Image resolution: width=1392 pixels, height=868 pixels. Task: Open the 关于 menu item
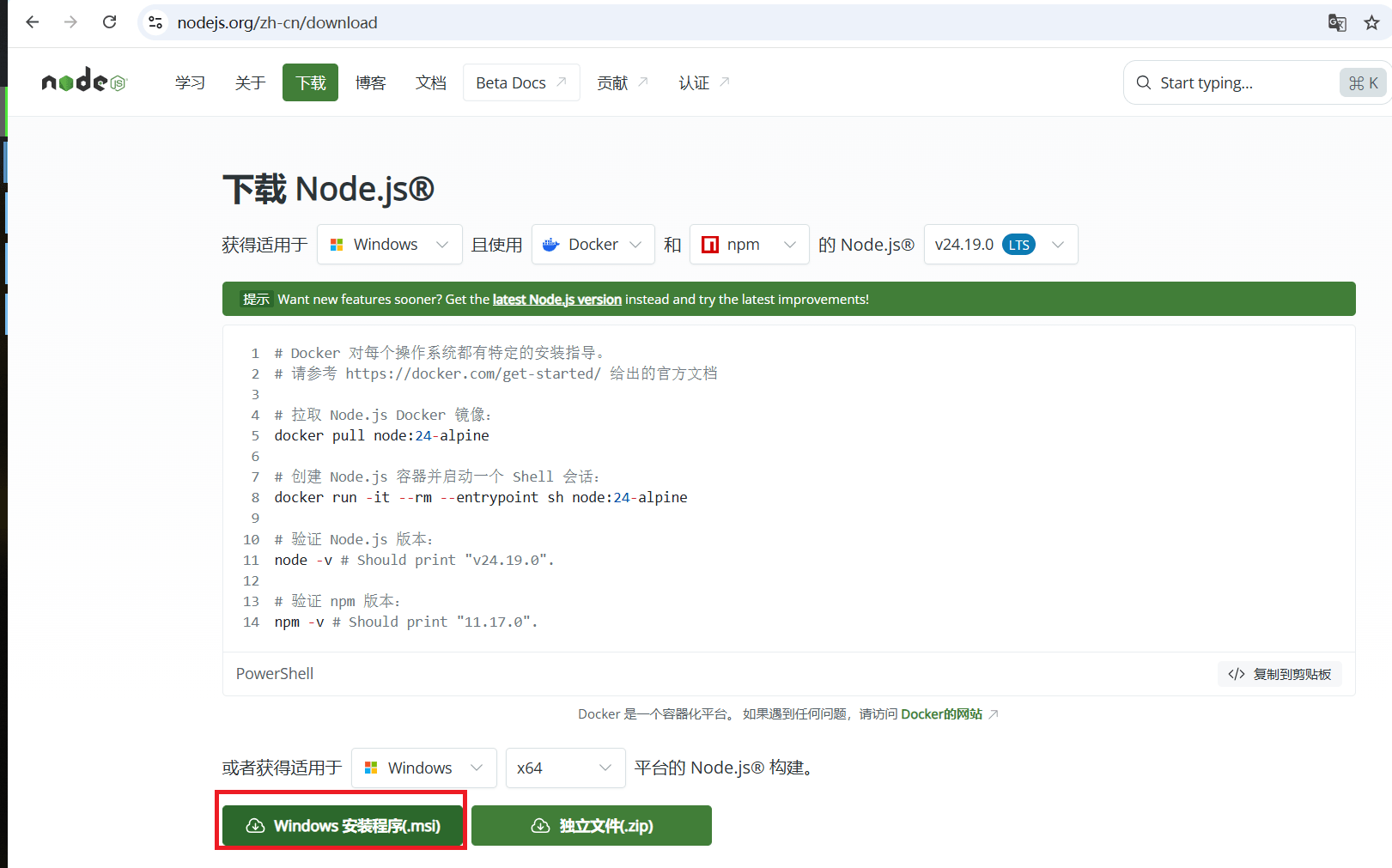click(x=250, y=82)
